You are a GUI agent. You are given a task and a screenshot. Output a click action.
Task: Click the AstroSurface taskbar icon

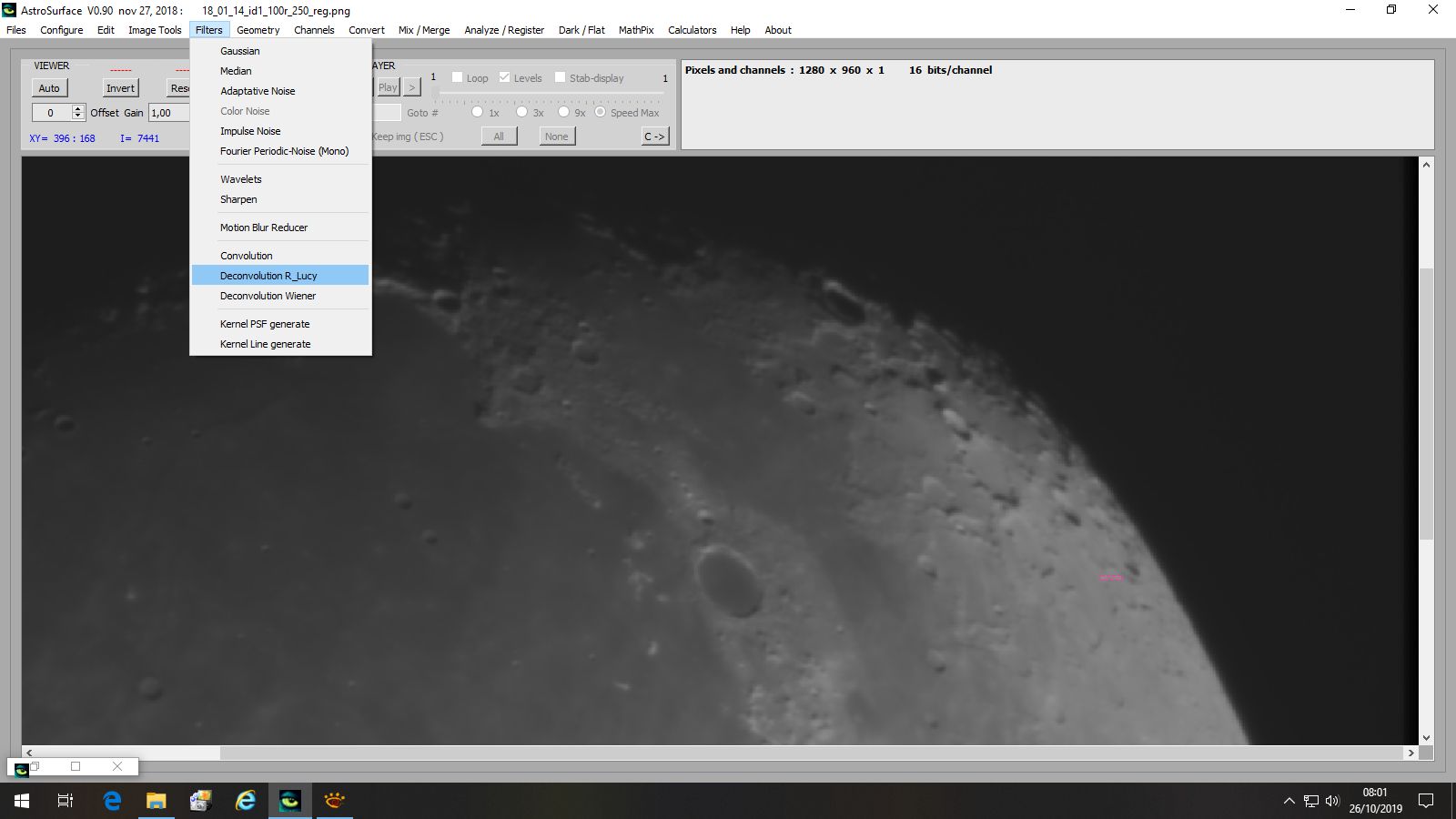290,801
